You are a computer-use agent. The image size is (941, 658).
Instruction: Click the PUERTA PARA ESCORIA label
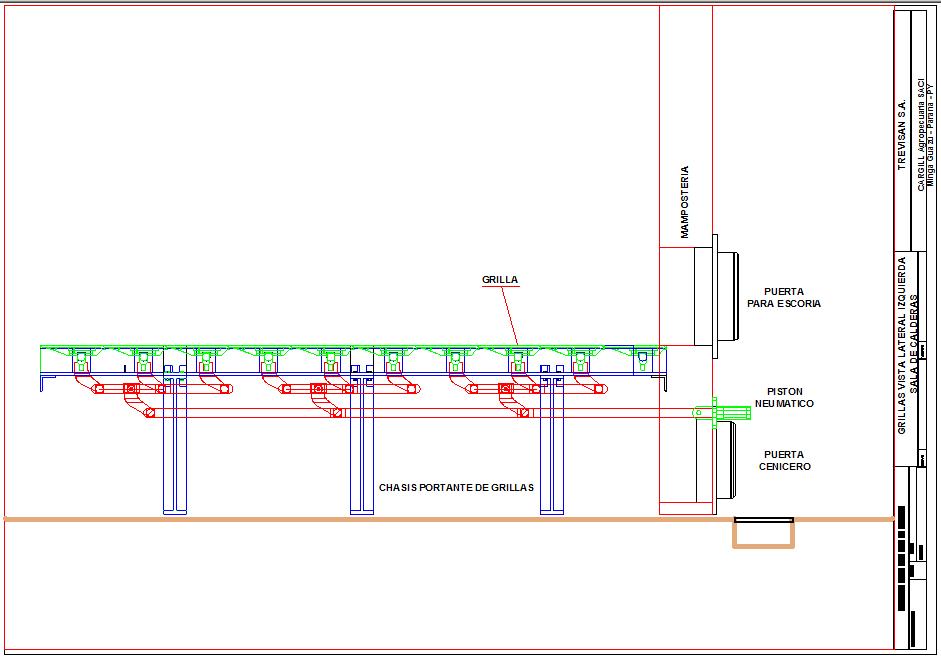(x=784, y=298)
